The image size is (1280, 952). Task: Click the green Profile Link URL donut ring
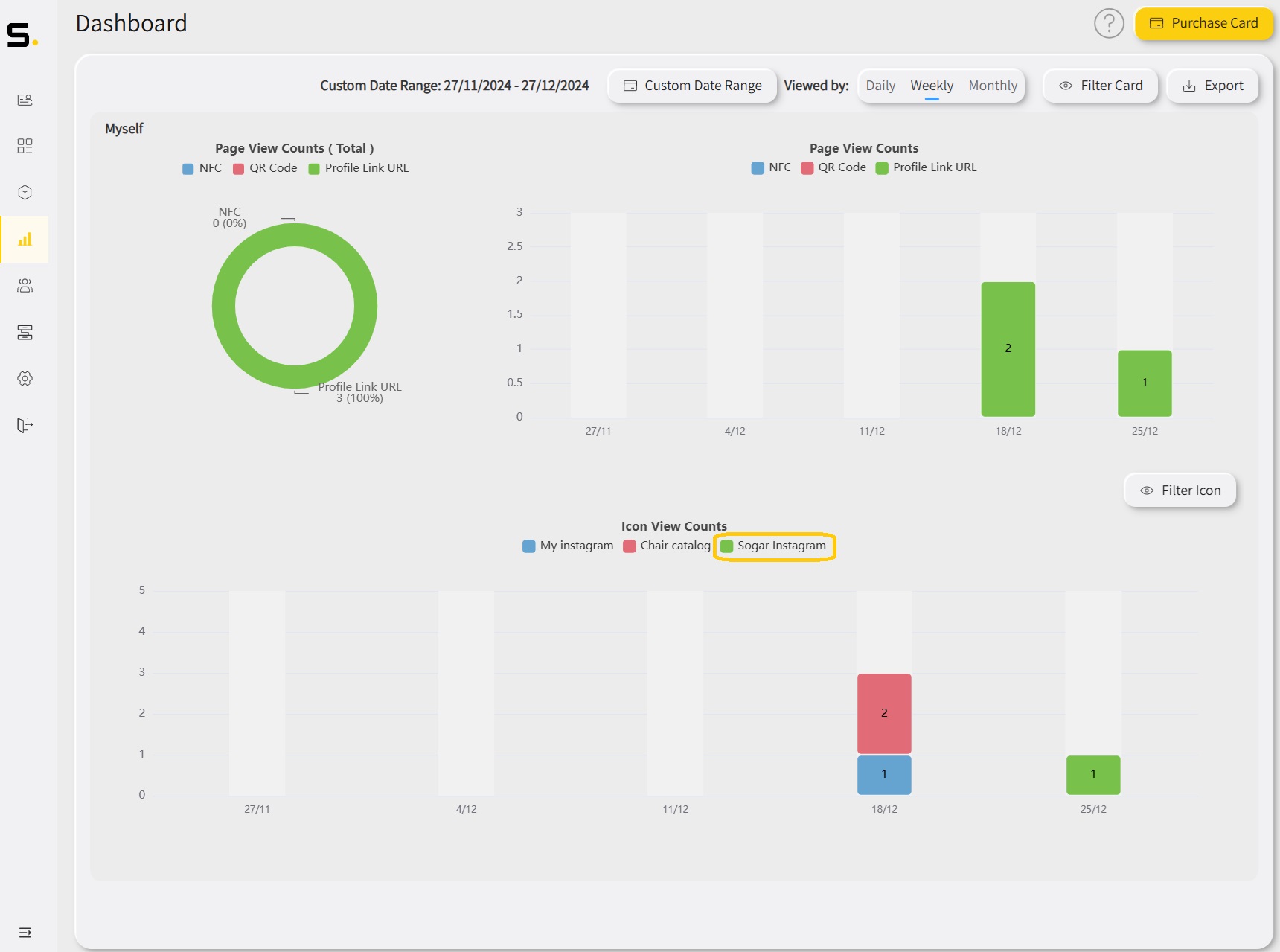223,306
